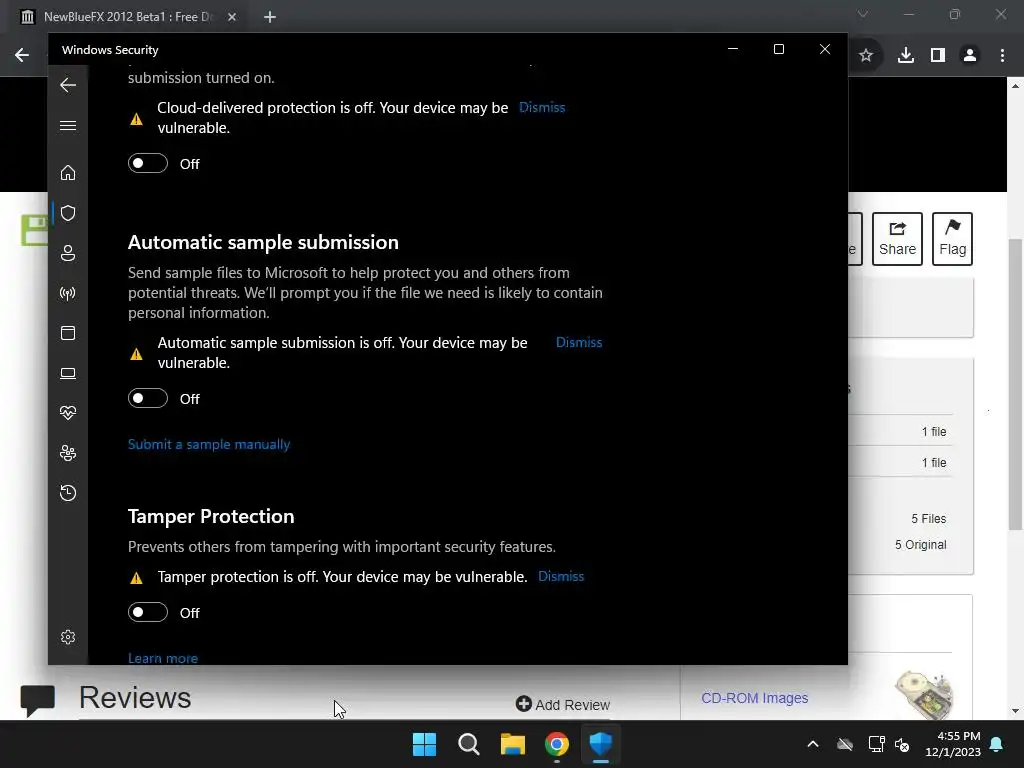The image size is (1024, 768).
Task: Click the "5 Original" entry on webpage
Action: (x=920, y=545)
